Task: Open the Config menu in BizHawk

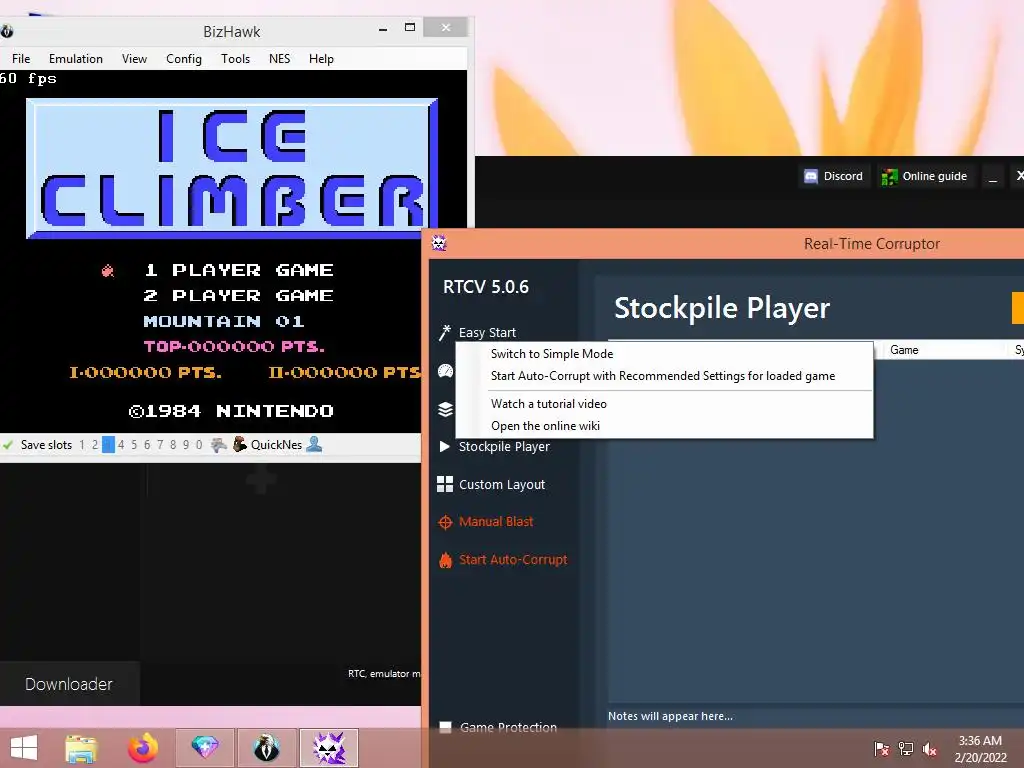Action: tap(184, 59)
